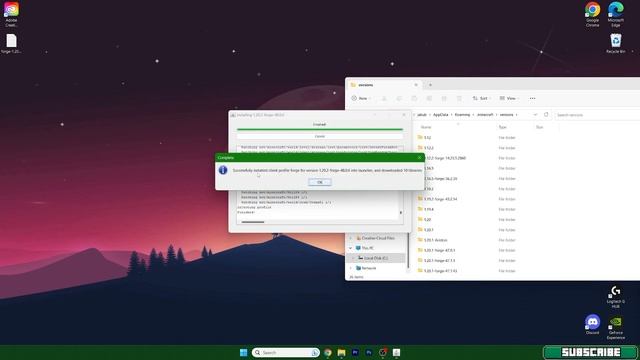Open the Sort dropdown in Explorer
The height and width of the screenshot is (360, 640).
coord(481,98)
